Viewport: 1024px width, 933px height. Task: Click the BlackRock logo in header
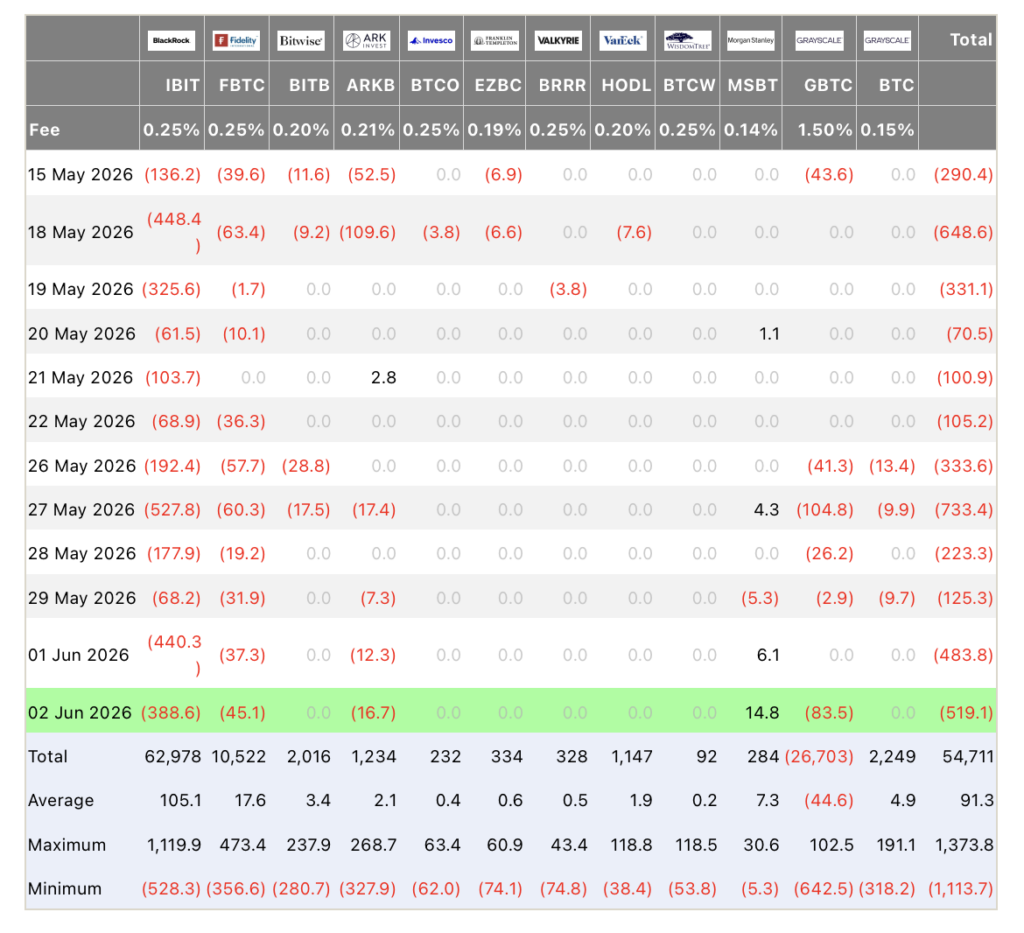171,40
